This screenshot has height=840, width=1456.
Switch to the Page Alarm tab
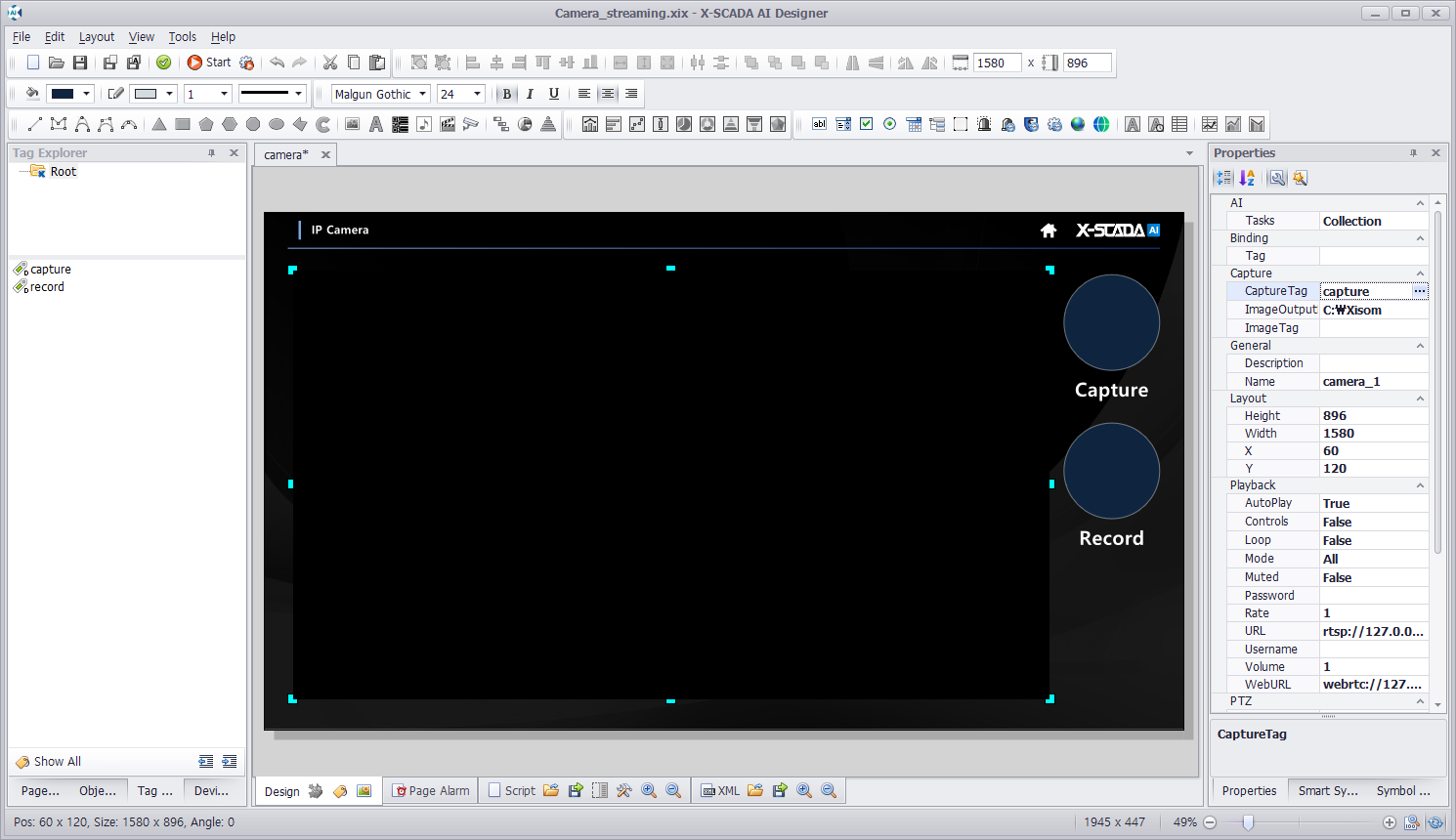click(431, 791)
